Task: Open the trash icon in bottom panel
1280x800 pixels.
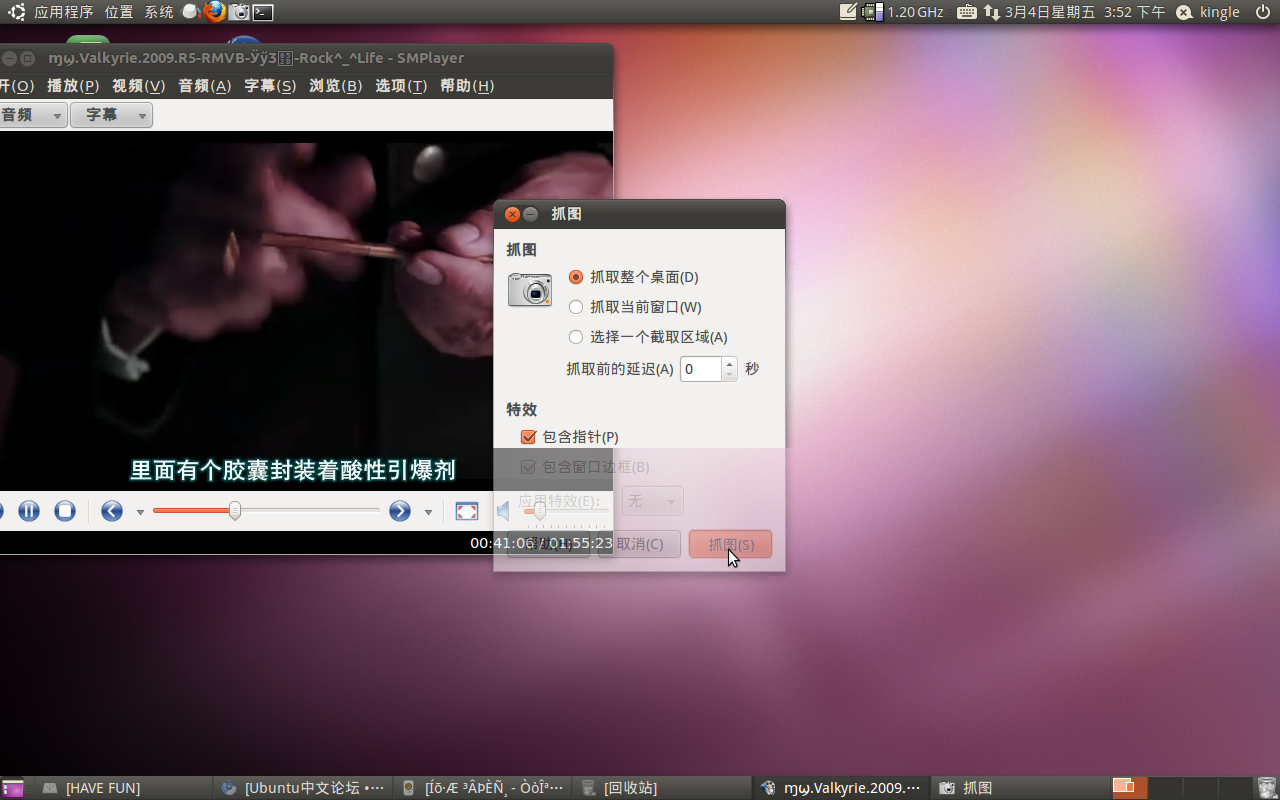Action: (x=1266, y=788)
